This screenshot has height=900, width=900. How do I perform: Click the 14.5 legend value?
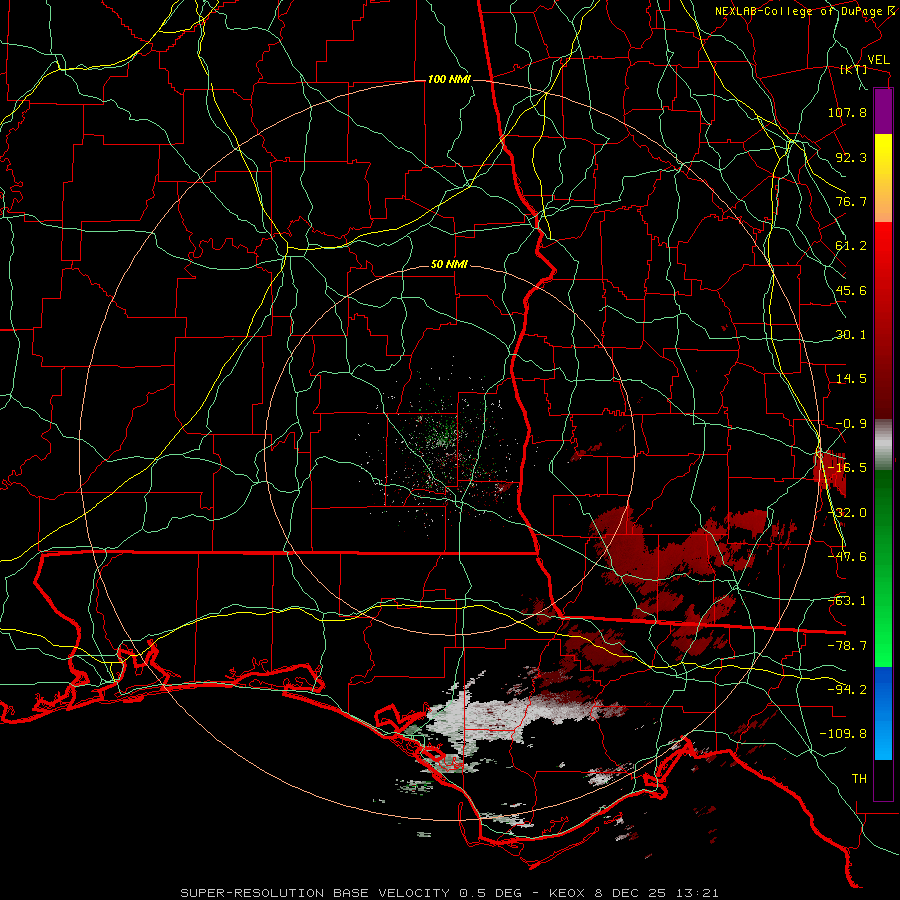pos(851,379)
